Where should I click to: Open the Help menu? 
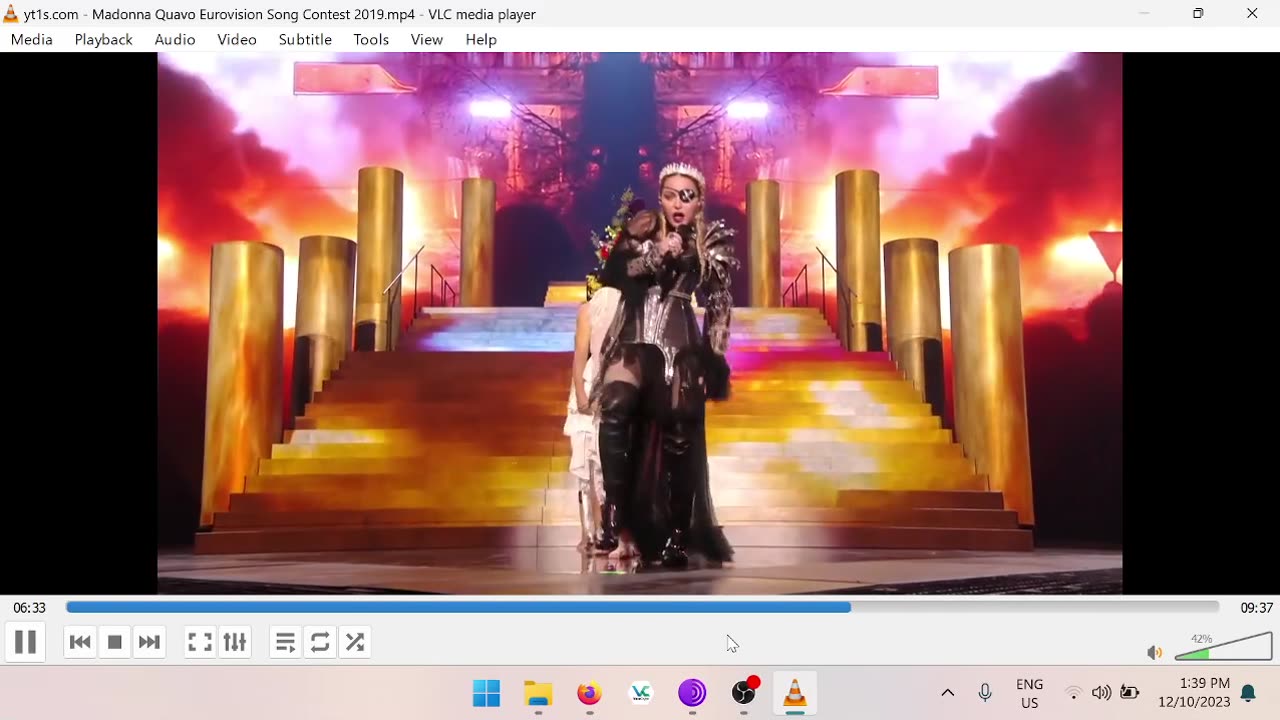coord(481,39)
